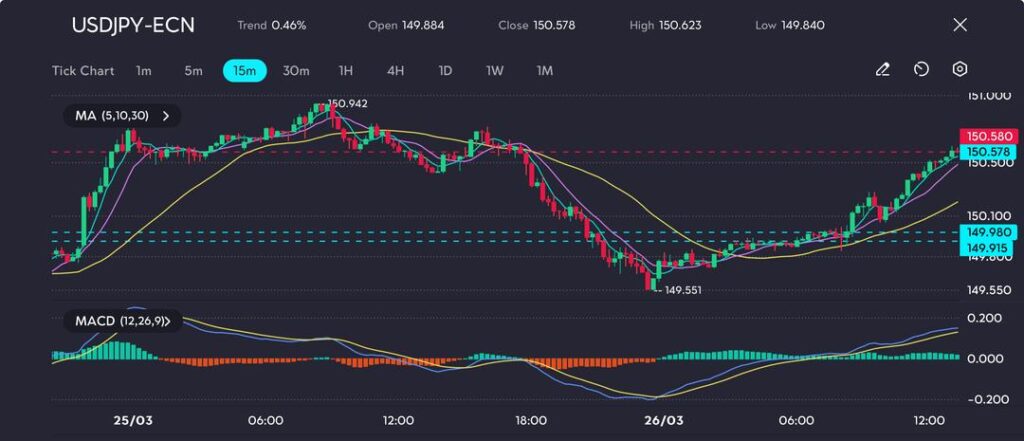1024x441 pixels.
Task: Click the red 150.580 price tag
Action: click(x=988, y=136)
